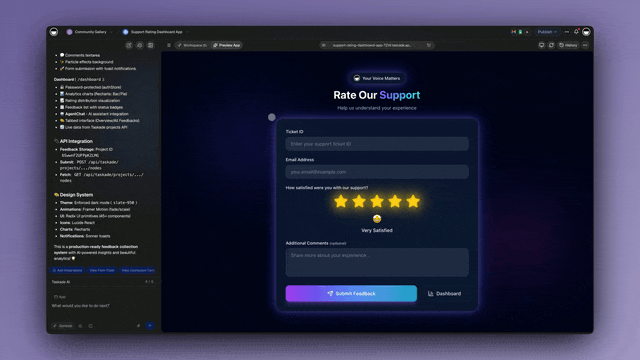Click the round icon right of Genesis
The width and height of the screenshot is (640, 360).
click(x=80, y=326)
